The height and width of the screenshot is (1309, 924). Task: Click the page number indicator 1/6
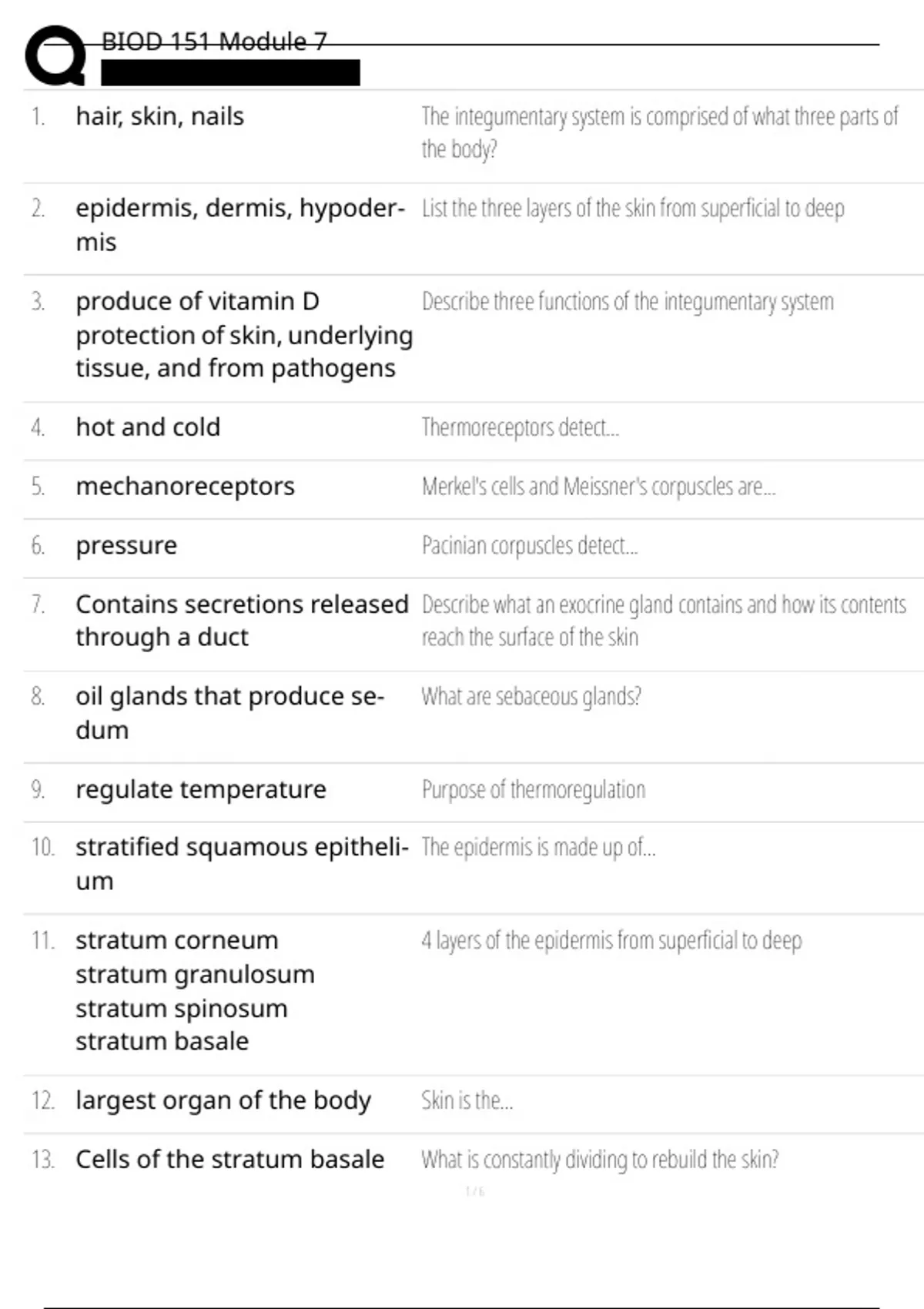click(474, 1191)
